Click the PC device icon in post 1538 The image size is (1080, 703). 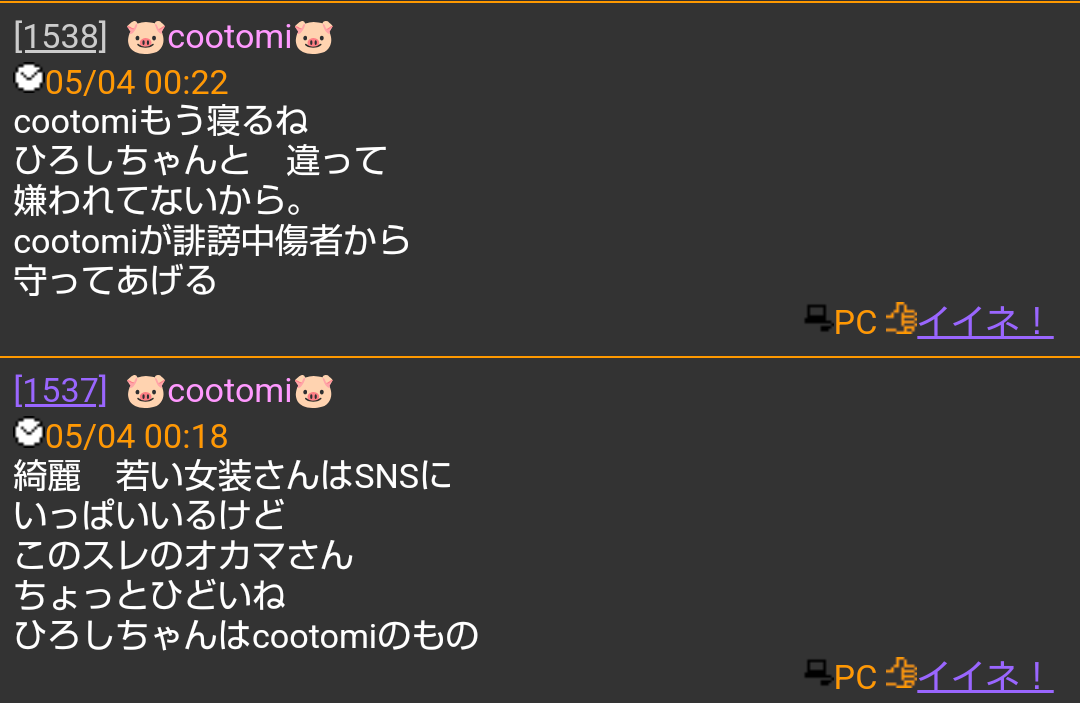pos(818,319)
